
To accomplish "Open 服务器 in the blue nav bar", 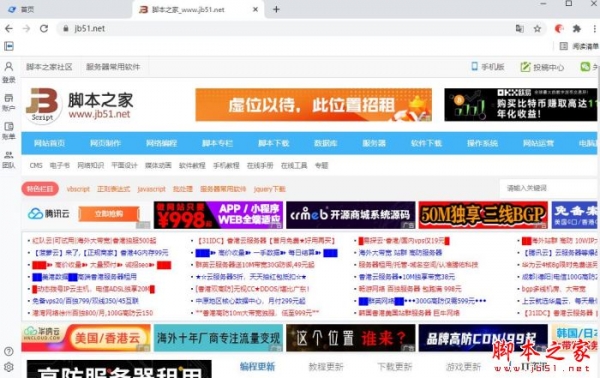I will (x=374, y=143).
